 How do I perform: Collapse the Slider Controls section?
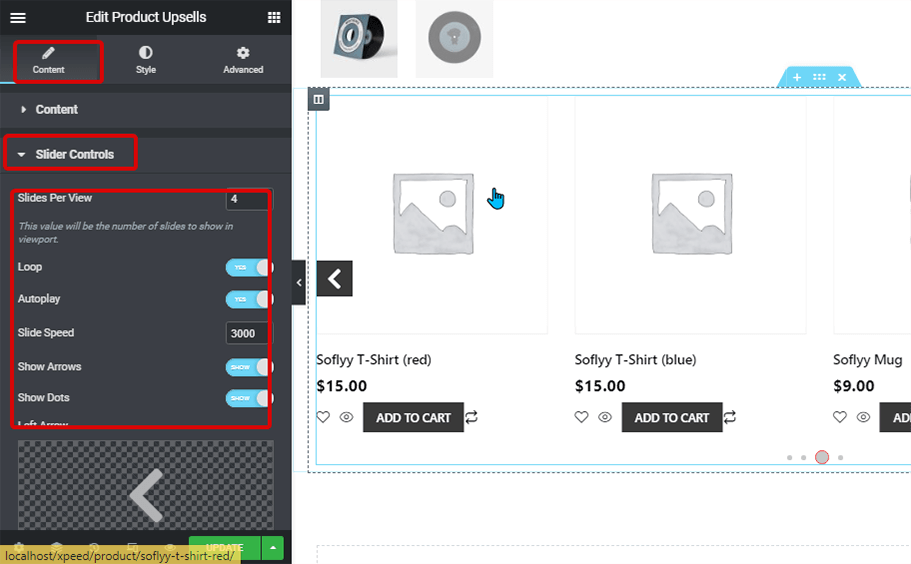click(146, 155)
